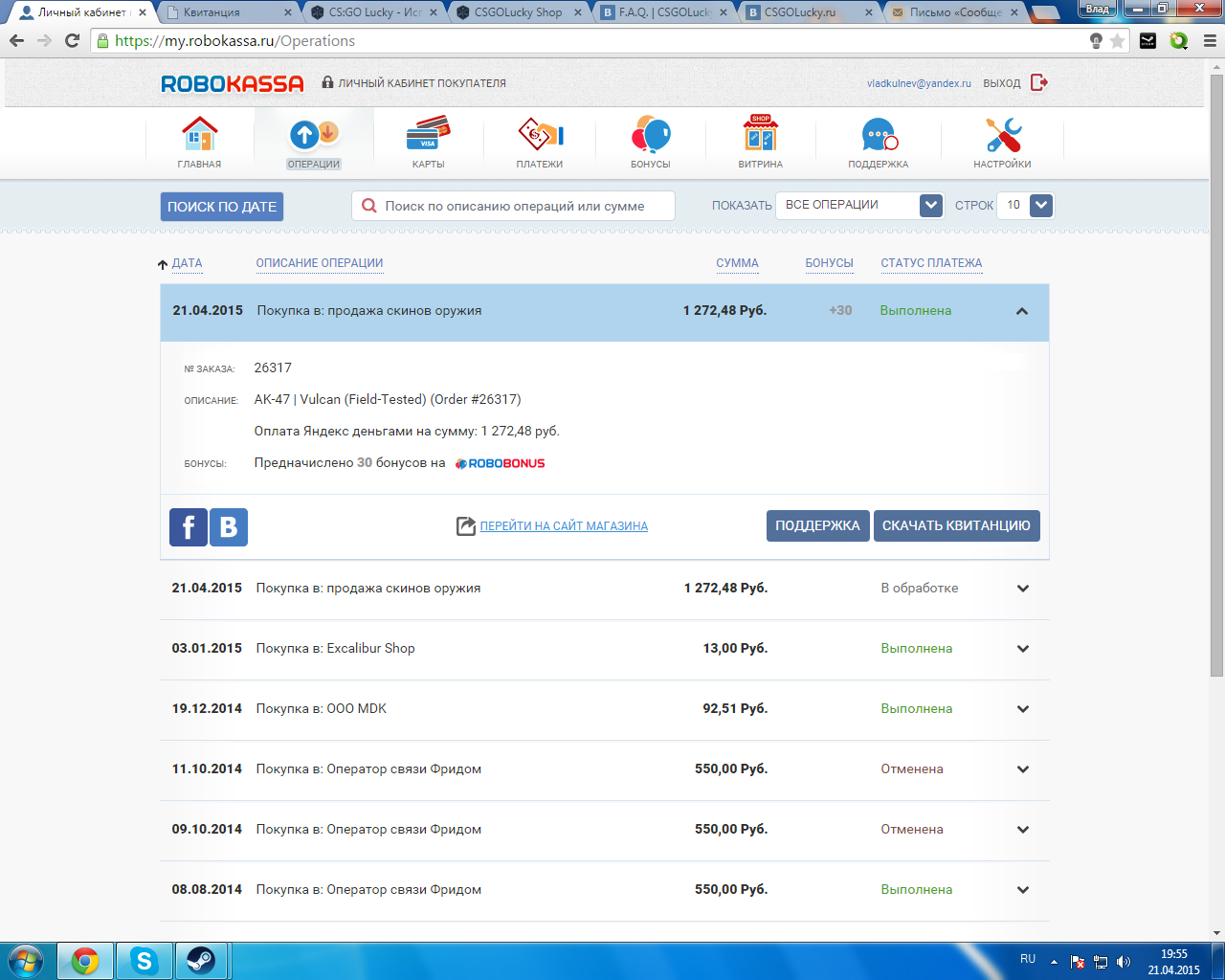Share the operation on Facebook
Viewport: 1225px width, 980px height.
coord(189,527)
